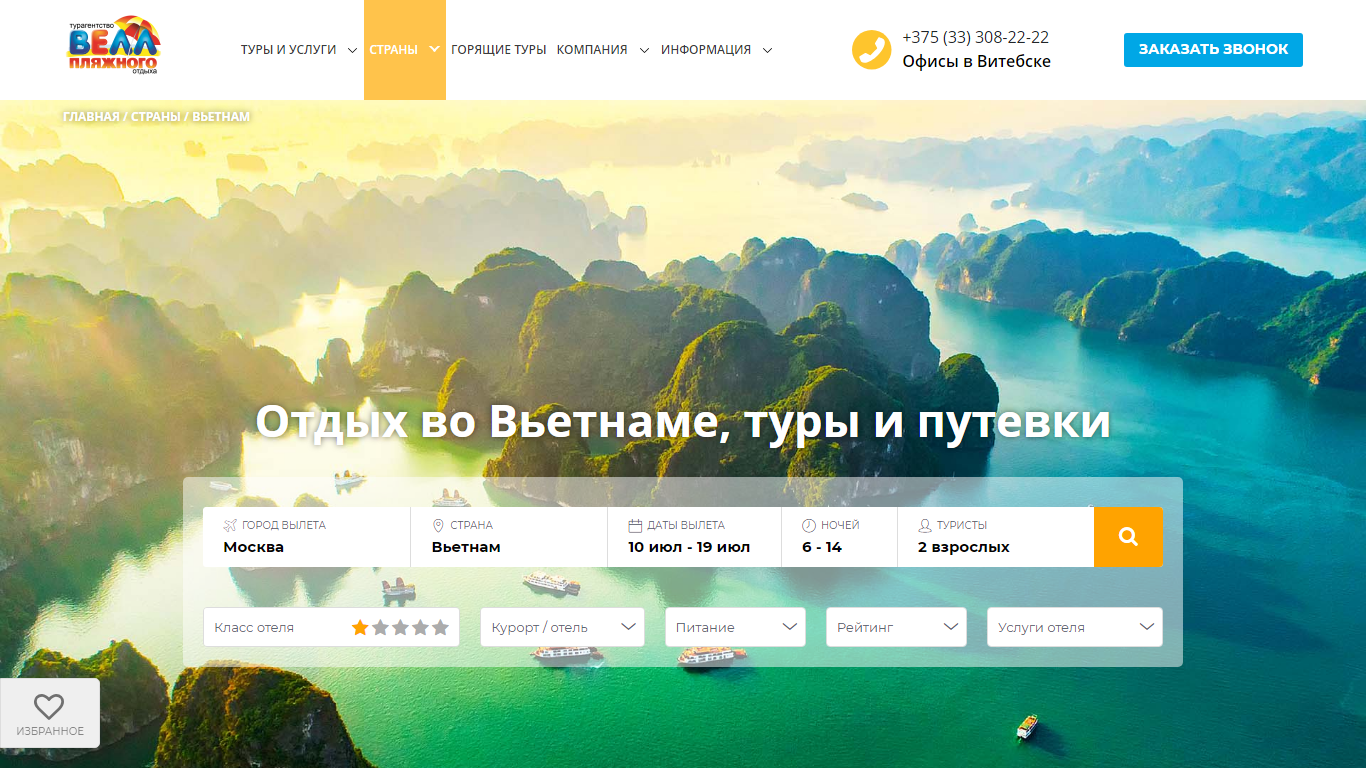Set hotel class to five stars
Screen dimensions: 1366x768
[440, 627]
